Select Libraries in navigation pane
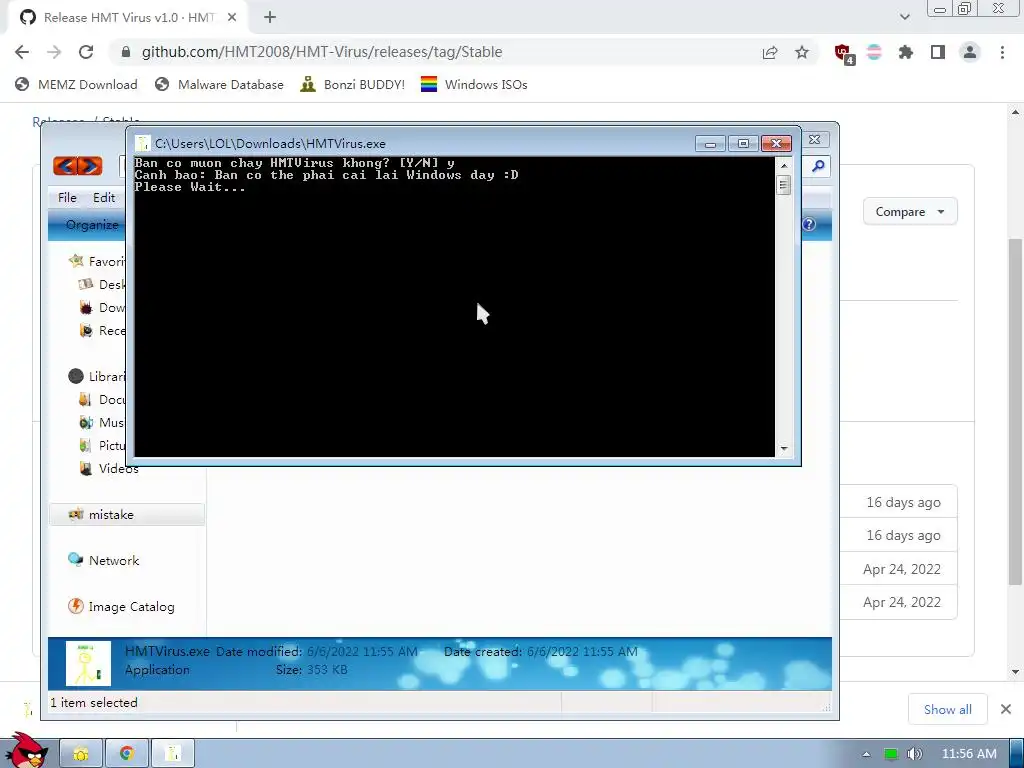 (97, 376)
